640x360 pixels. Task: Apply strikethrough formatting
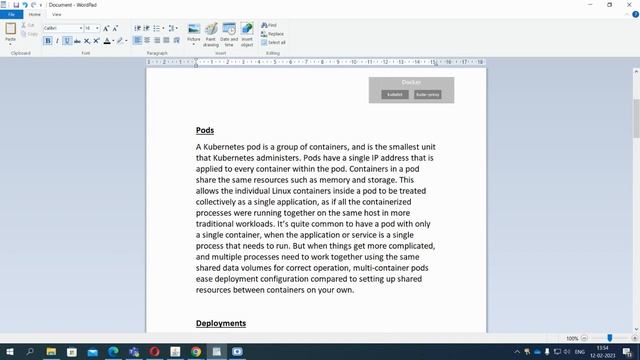click(77, 41)
